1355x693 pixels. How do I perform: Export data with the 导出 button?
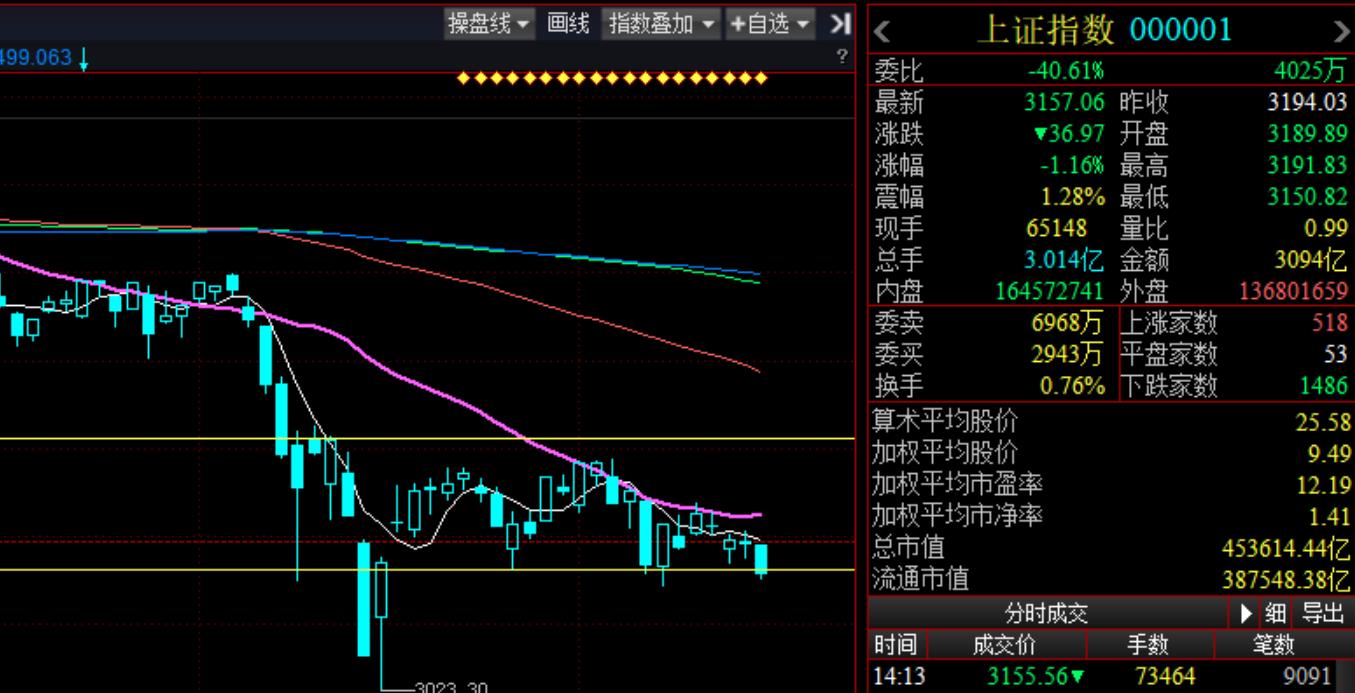point(1322,613)
